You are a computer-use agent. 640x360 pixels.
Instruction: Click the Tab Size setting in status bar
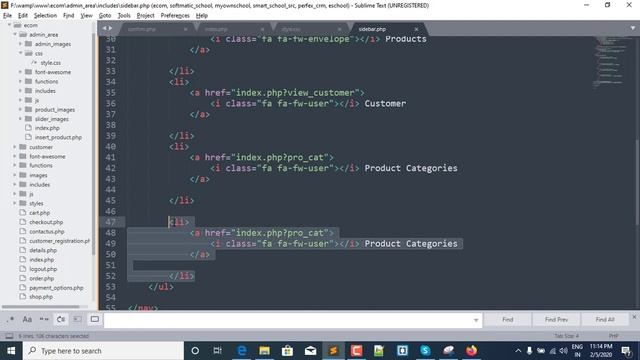coord(567,336)
